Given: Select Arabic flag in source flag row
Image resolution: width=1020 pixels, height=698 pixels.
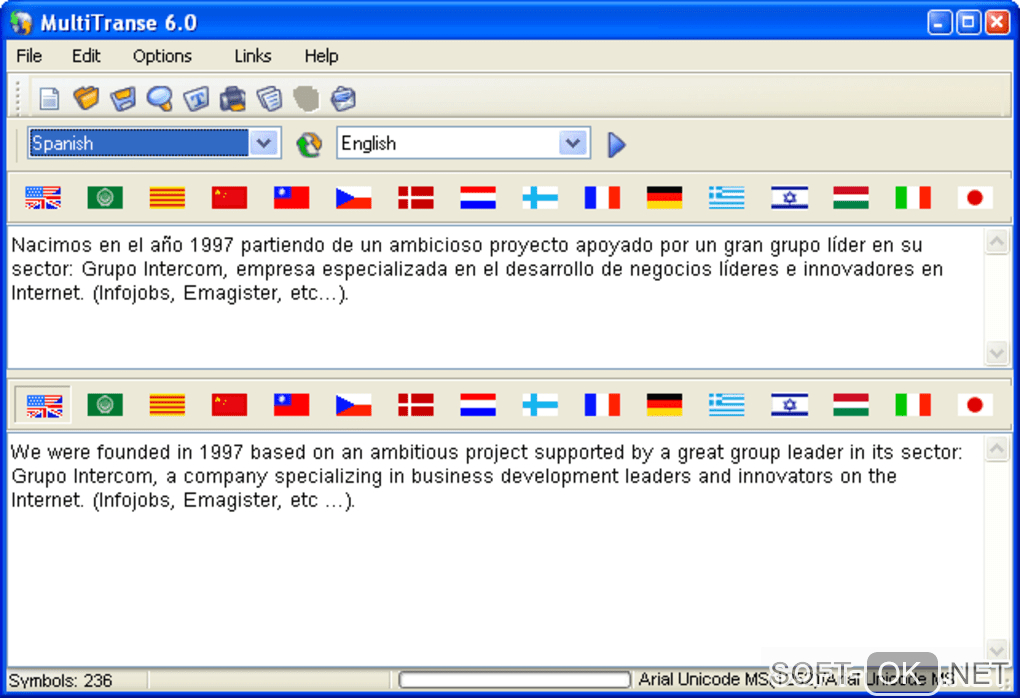Looking at the screenshot, I should (x=105, y=198).
